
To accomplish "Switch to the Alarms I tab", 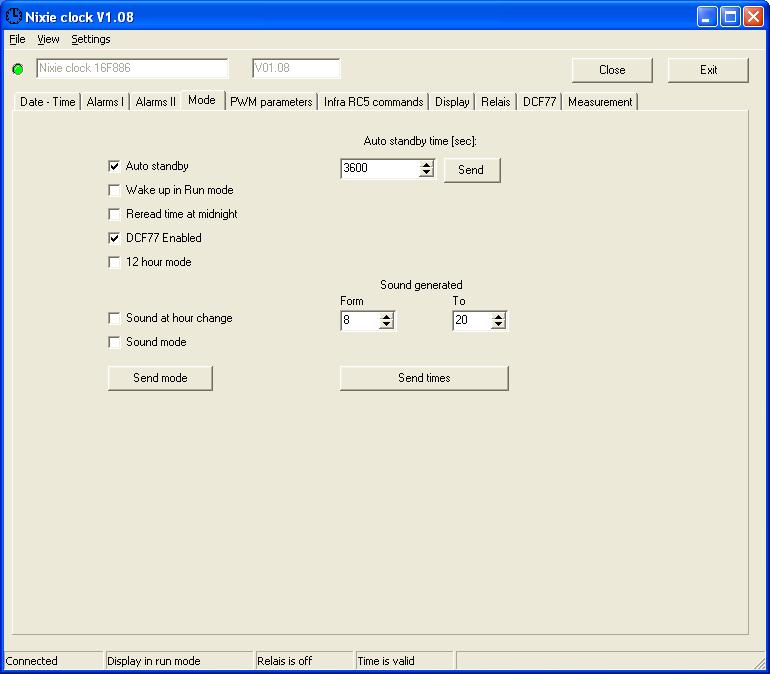I will (105, 102).
